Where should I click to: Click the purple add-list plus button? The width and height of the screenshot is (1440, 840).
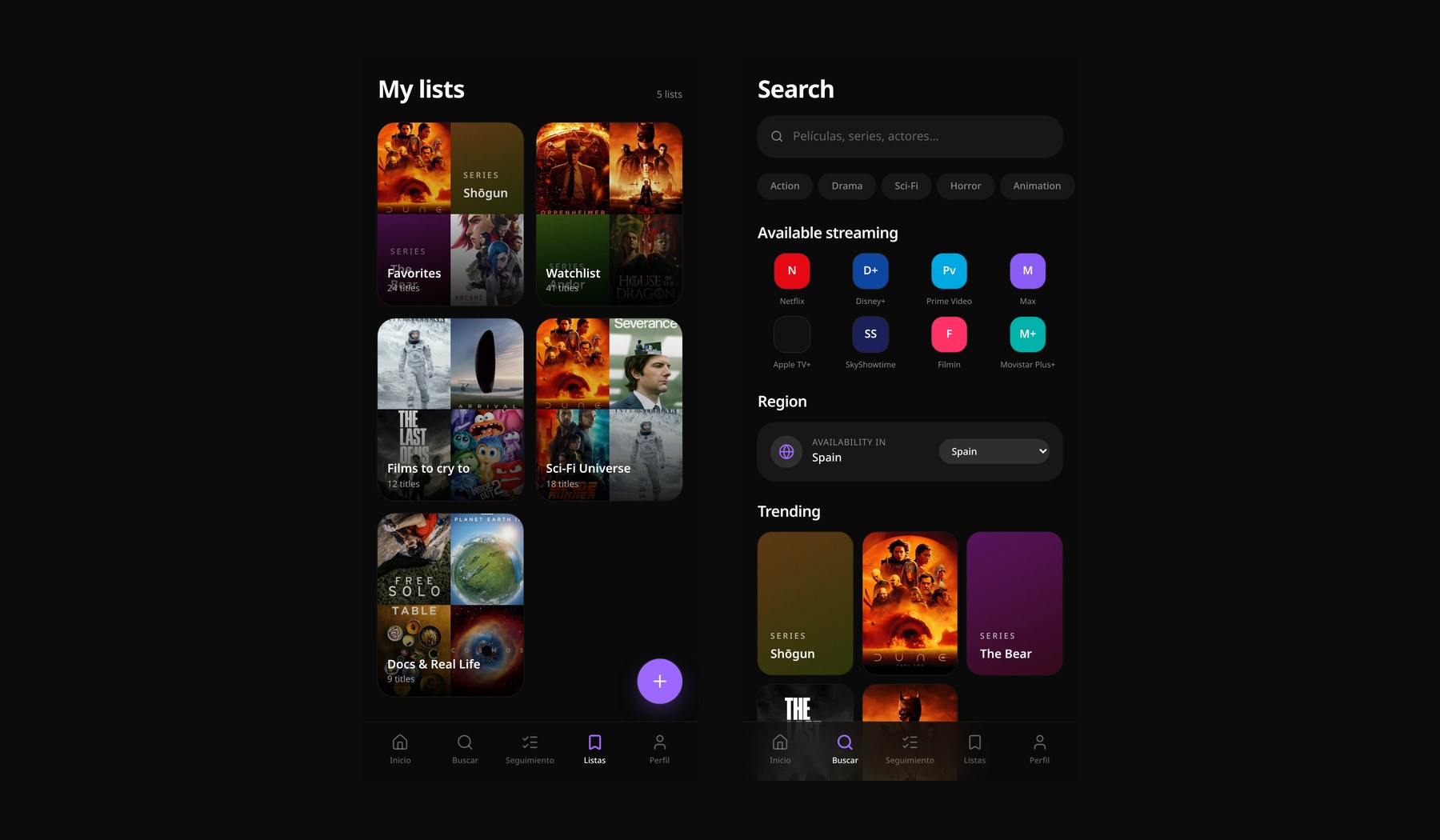(659, 681)
